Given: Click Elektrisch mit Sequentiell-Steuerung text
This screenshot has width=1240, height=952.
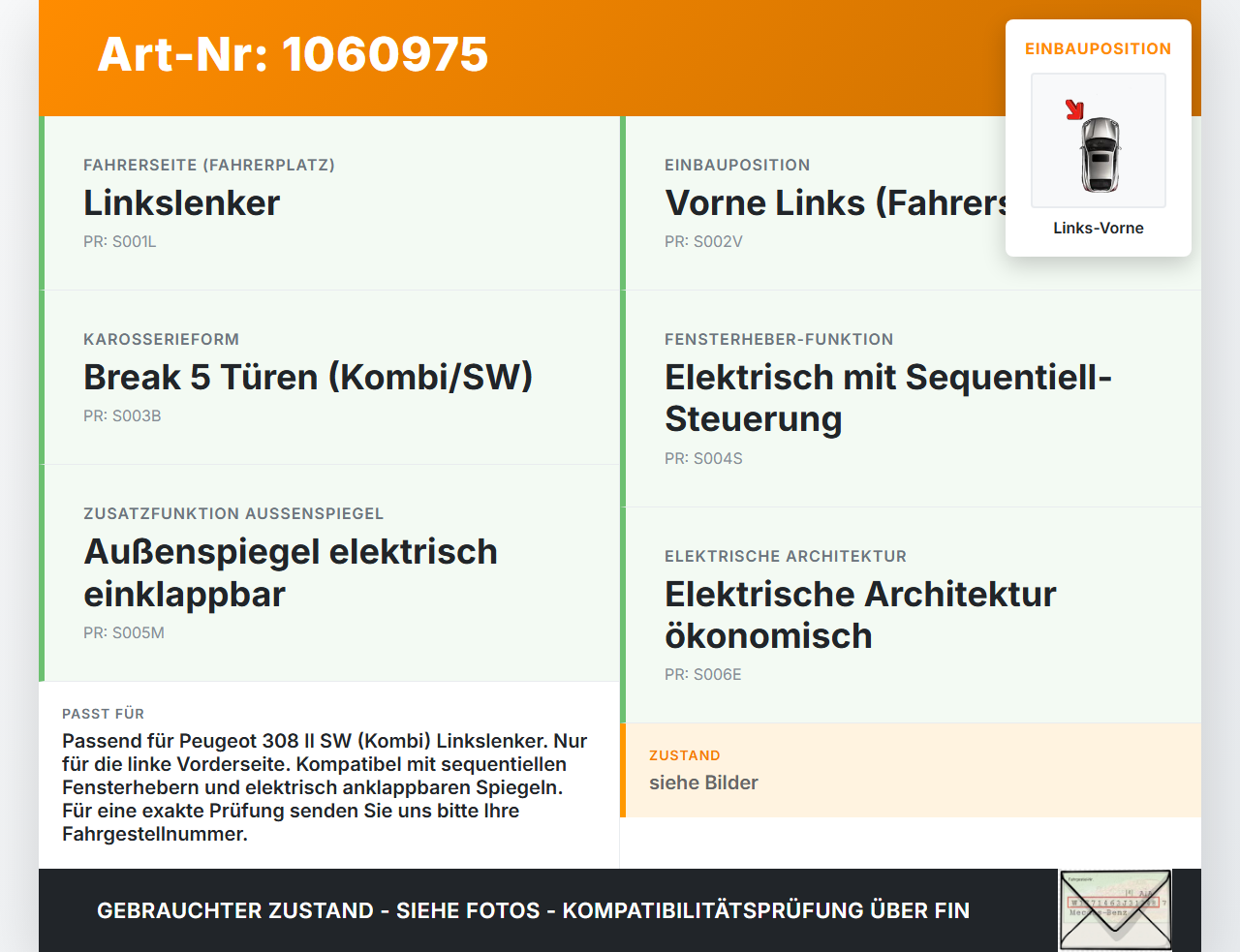Looking at the screenshot, I should [x=888, y=398].
